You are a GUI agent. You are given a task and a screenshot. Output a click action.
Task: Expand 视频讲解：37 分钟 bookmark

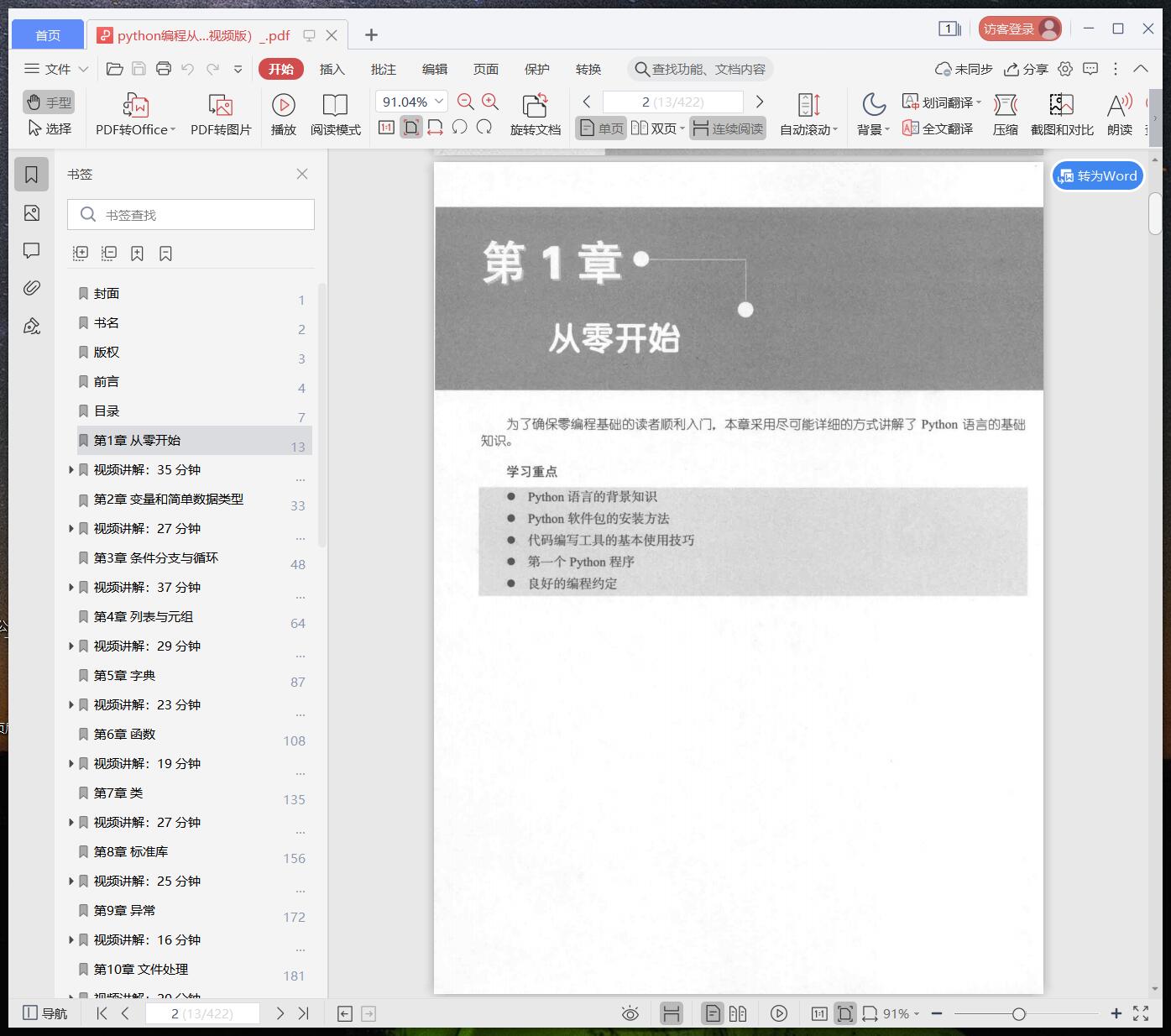pyautogui.click(x=71, y=588)
